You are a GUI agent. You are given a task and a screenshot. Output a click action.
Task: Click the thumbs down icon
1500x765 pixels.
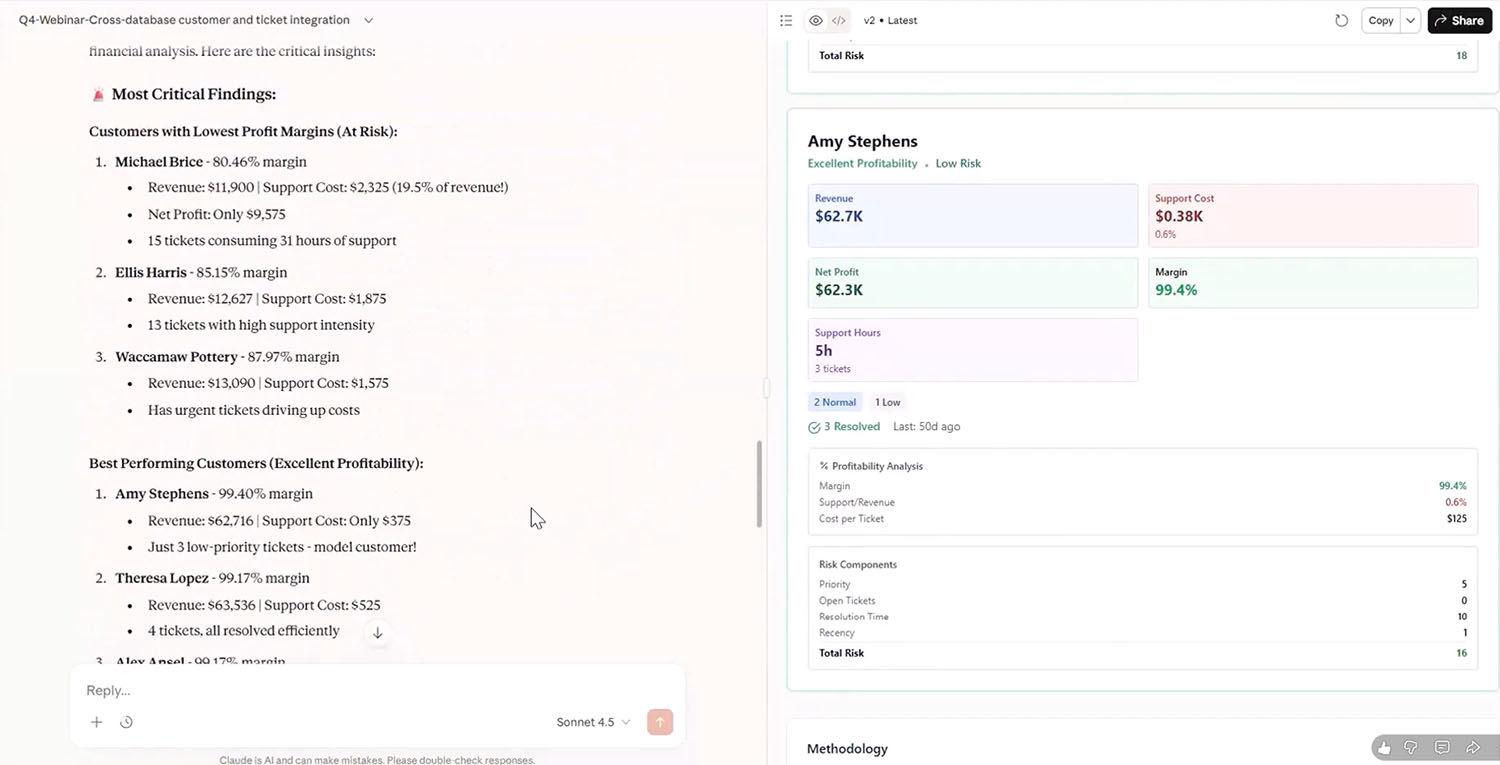tap(1411, 747)
